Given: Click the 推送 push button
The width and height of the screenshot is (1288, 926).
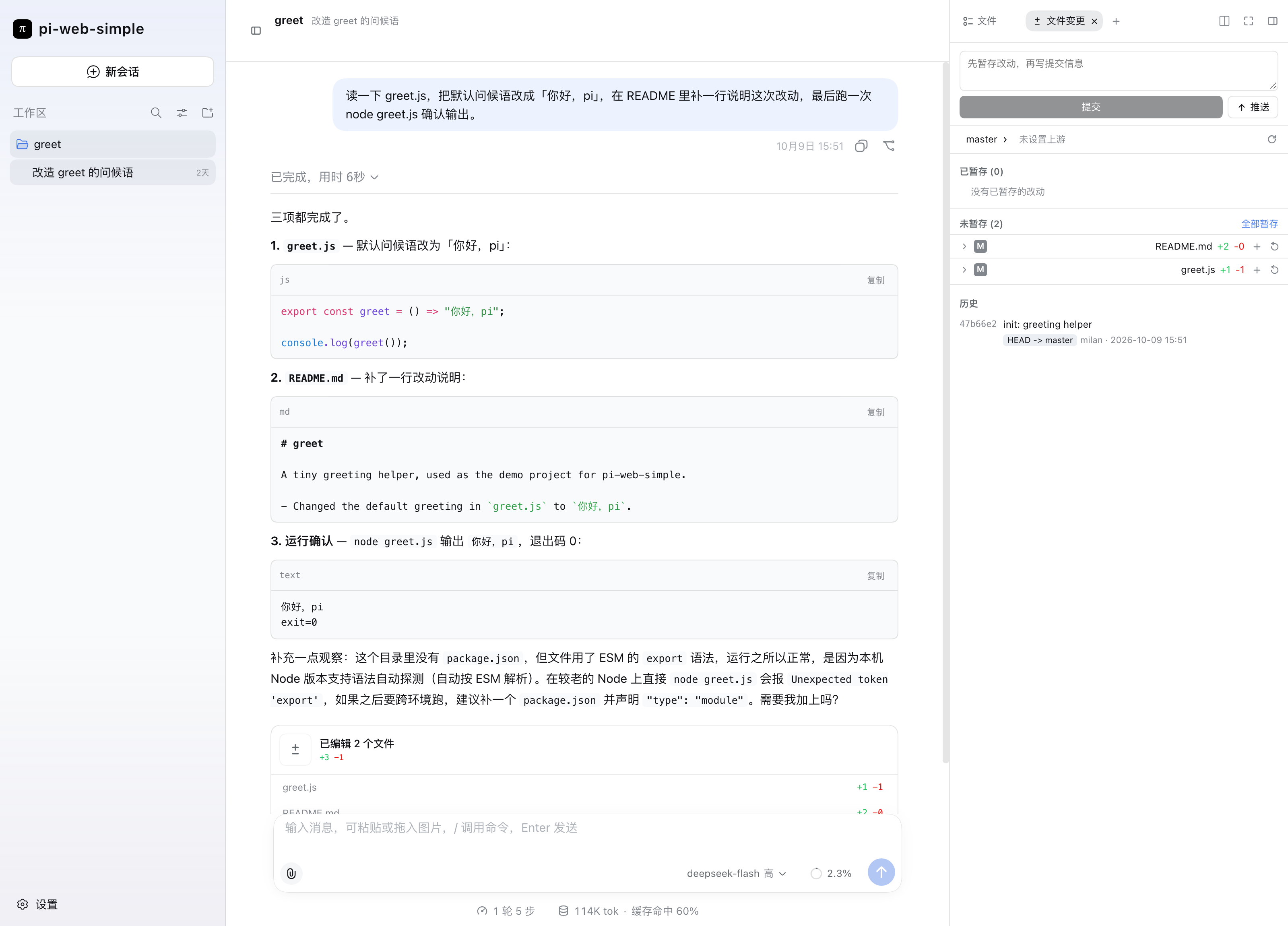Looking at the screenshot, I should [x=1253, y=107].
